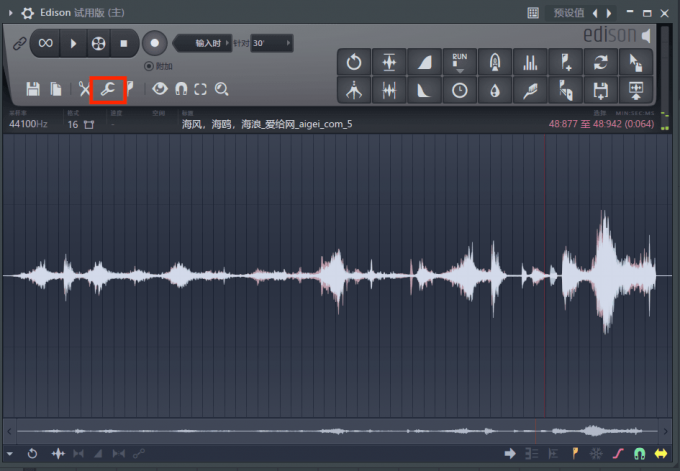Open the equalizer bars tool
Viewport: 680px width, 471px height.
tap(529, 62)
